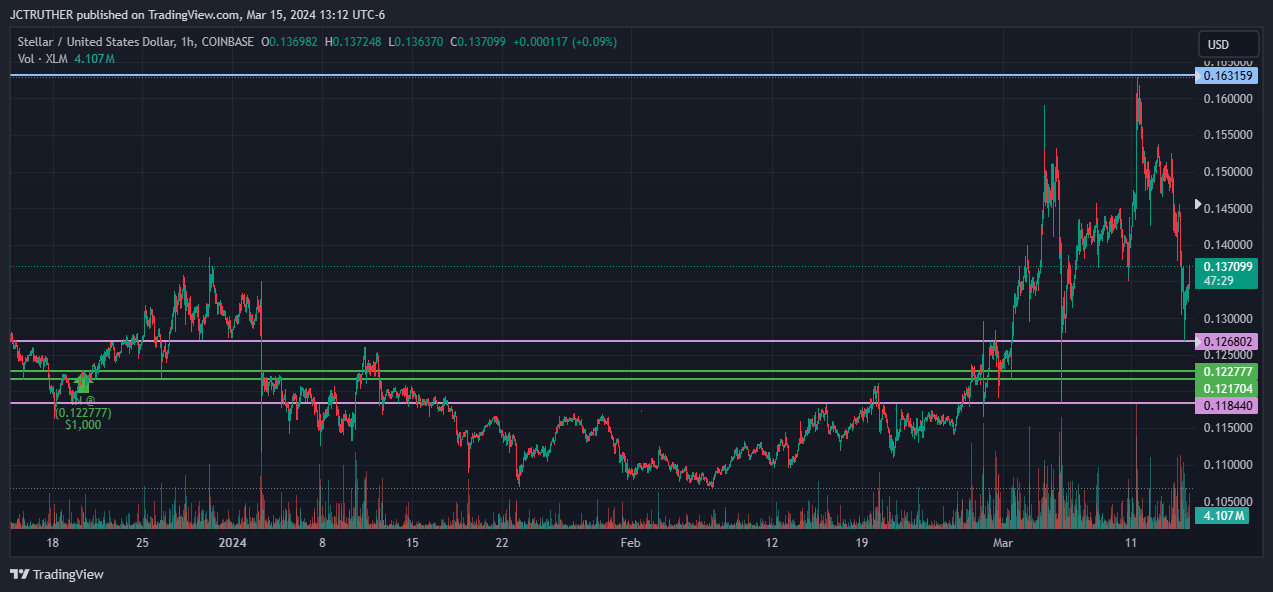The height and width of the screenshot is (592, 1273).
Task: Click the COINBASE exchange label
Action: tap(227, 42)
